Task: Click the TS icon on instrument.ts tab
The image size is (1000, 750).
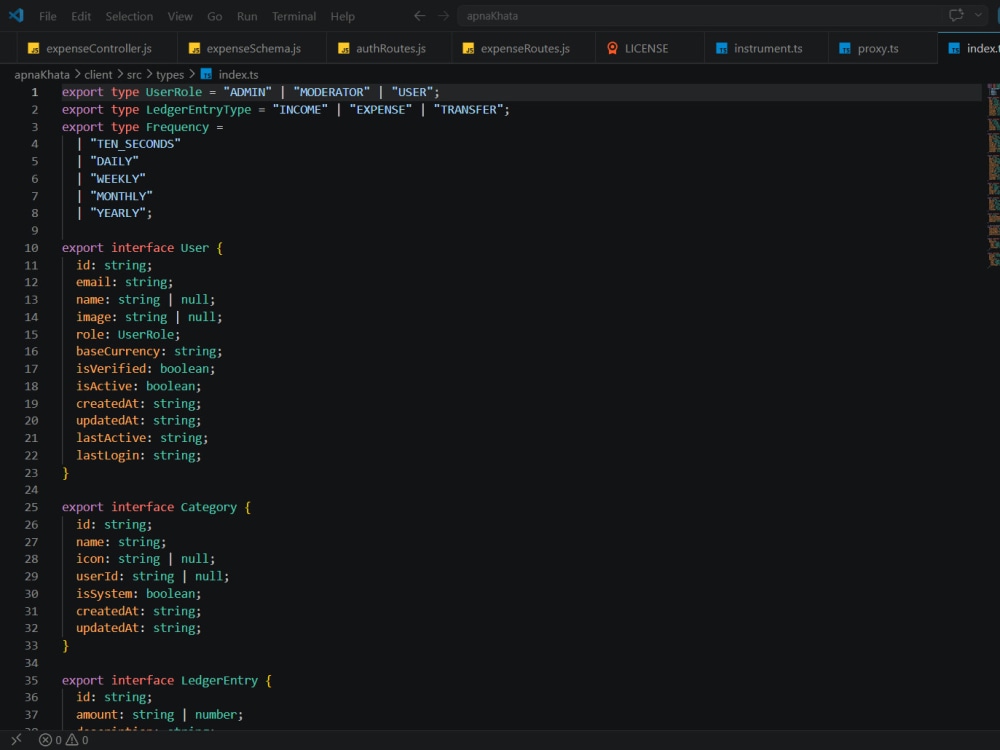Action: point(721,48)
